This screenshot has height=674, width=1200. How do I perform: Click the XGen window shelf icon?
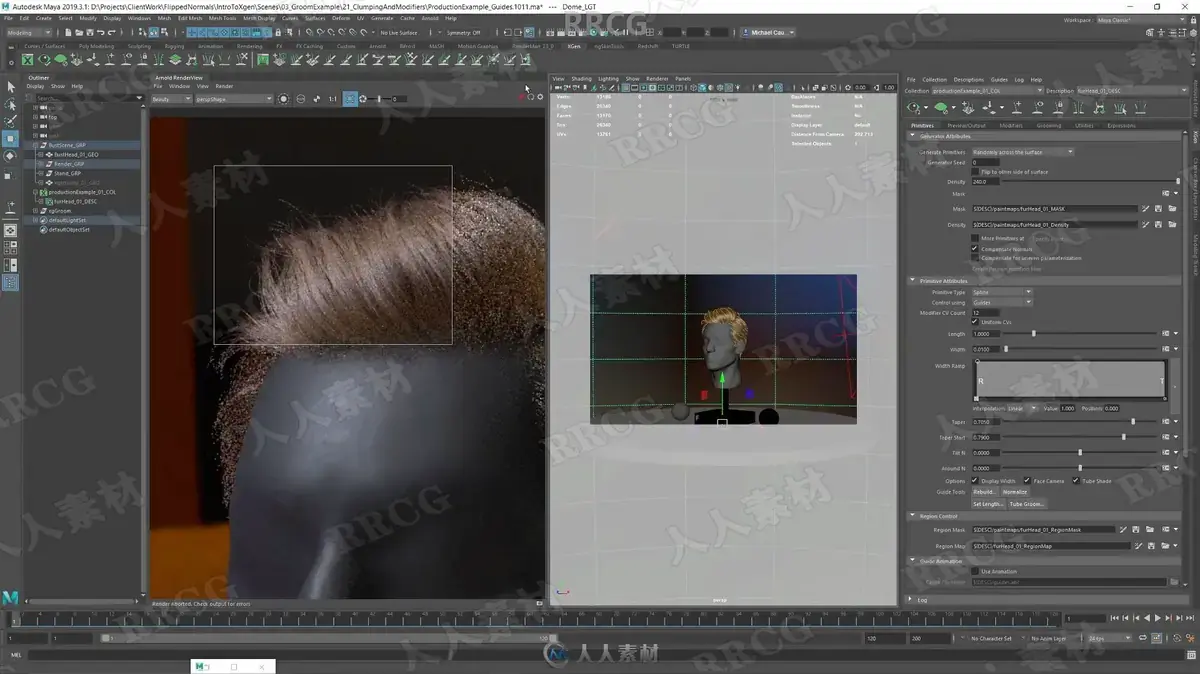(x=28, y=60)
